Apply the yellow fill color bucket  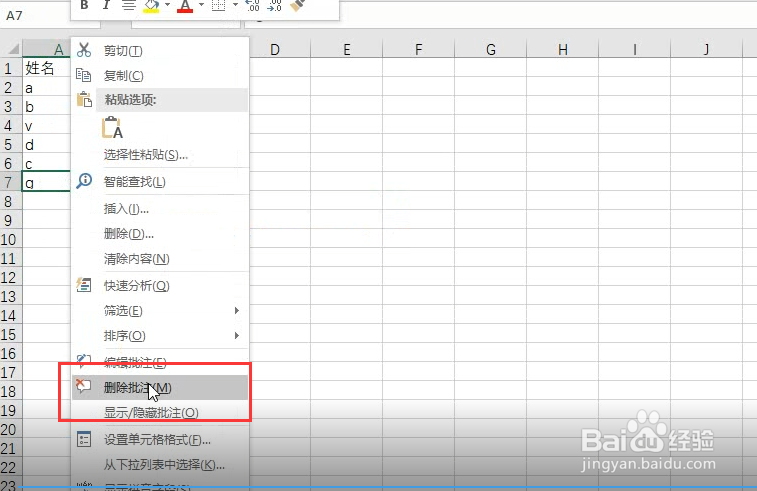152,6
